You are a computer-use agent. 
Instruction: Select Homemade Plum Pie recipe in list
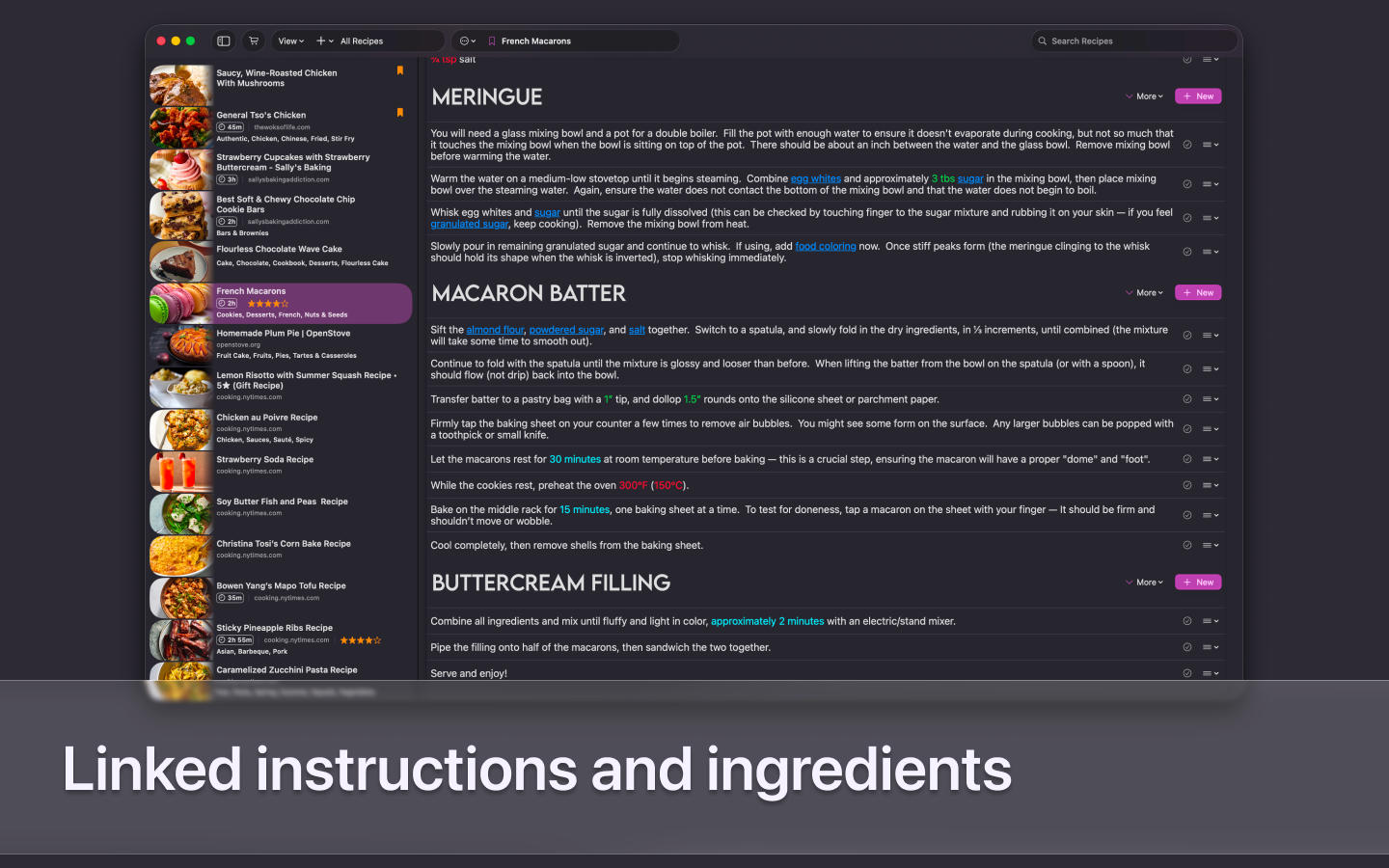tap(280, 344)
